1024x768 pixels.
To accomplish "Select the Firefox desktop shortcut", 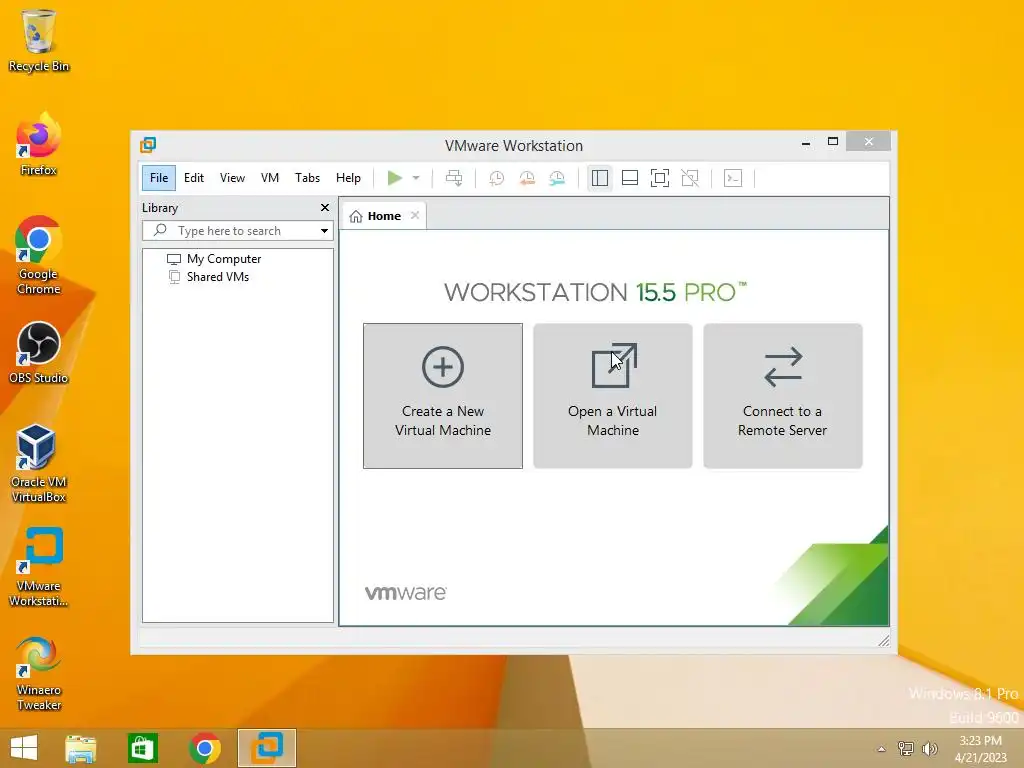I will point(39,144).
